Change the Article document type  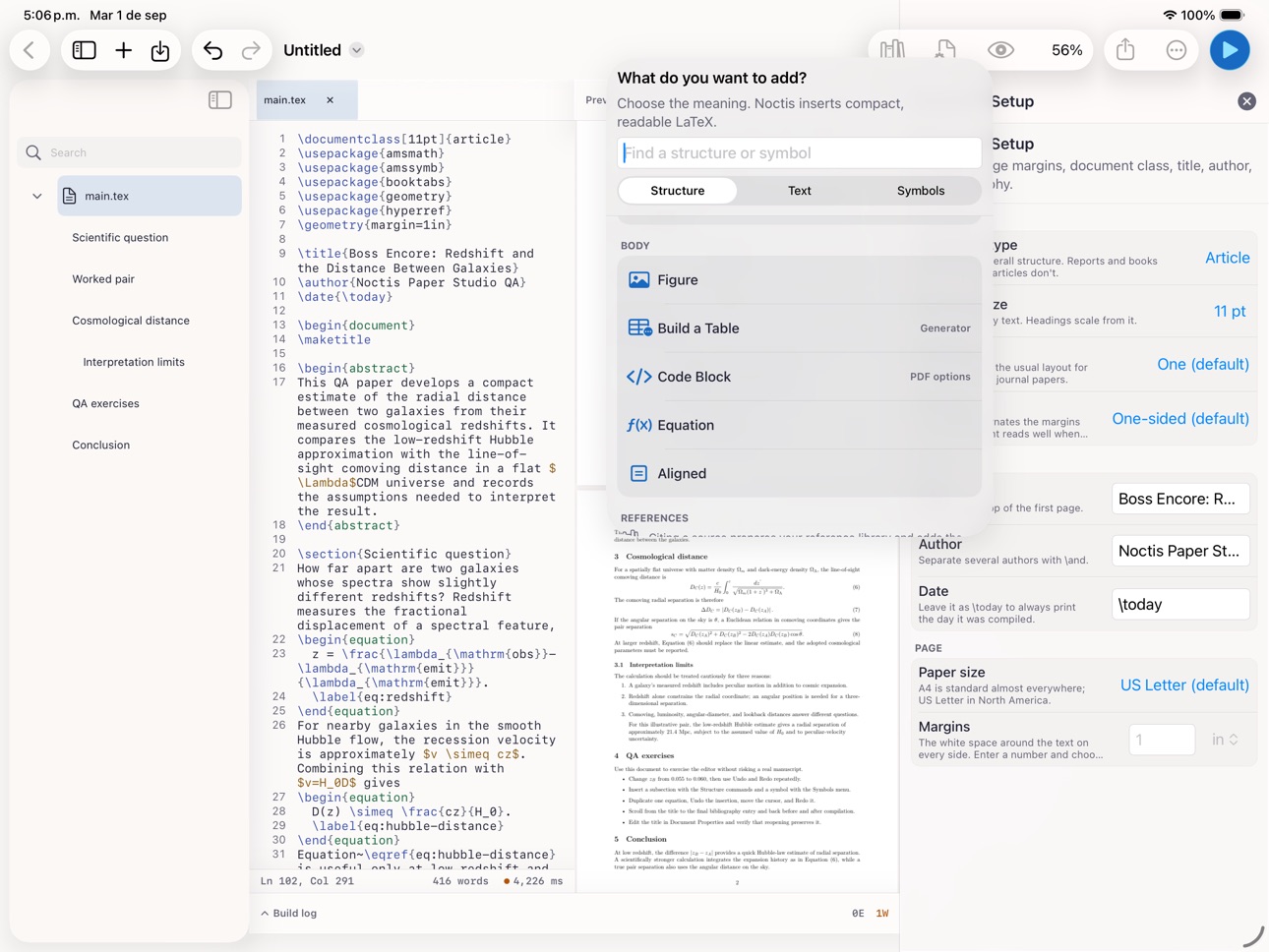1227,258
